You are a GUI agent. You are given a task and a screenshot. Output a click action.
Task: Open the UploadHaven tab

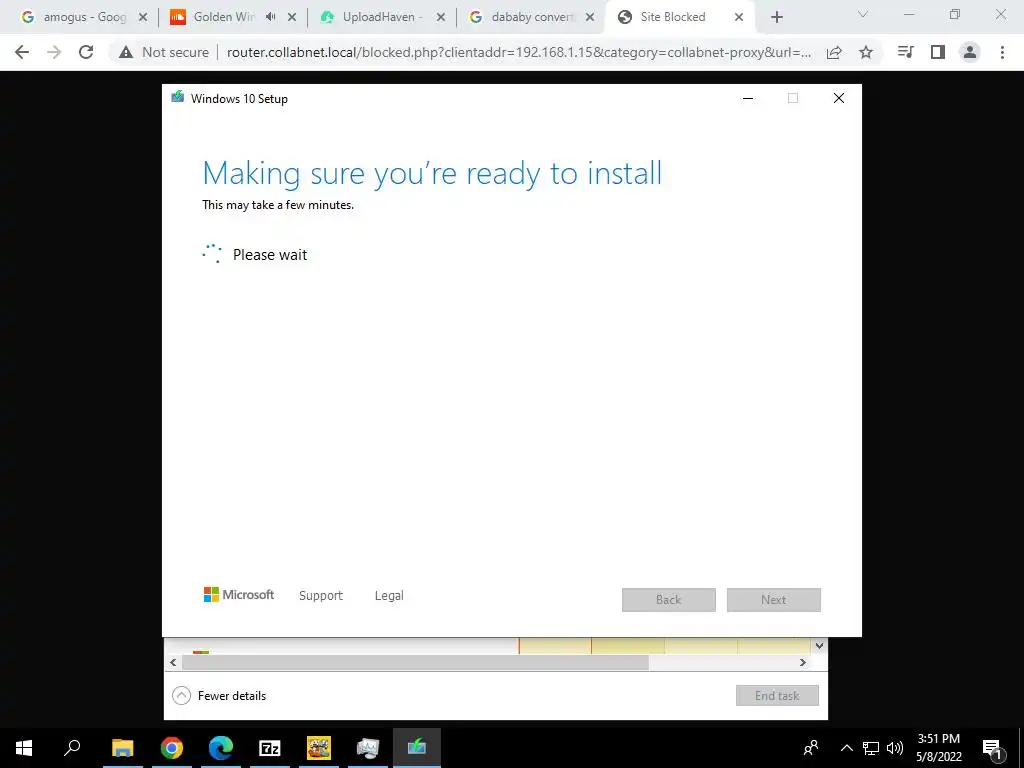(382, 17)
